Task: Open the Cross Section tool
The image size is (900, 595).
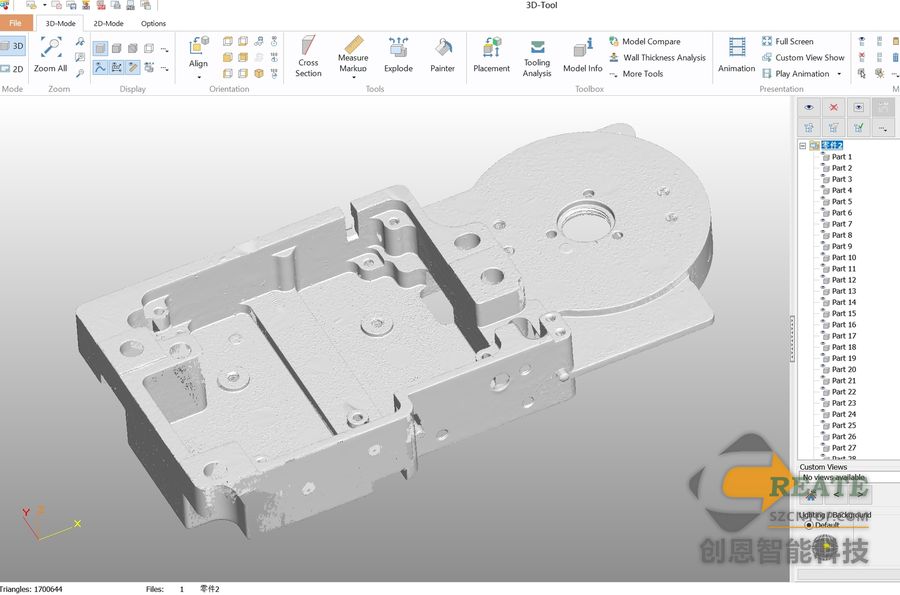Action: pos(308,56)
